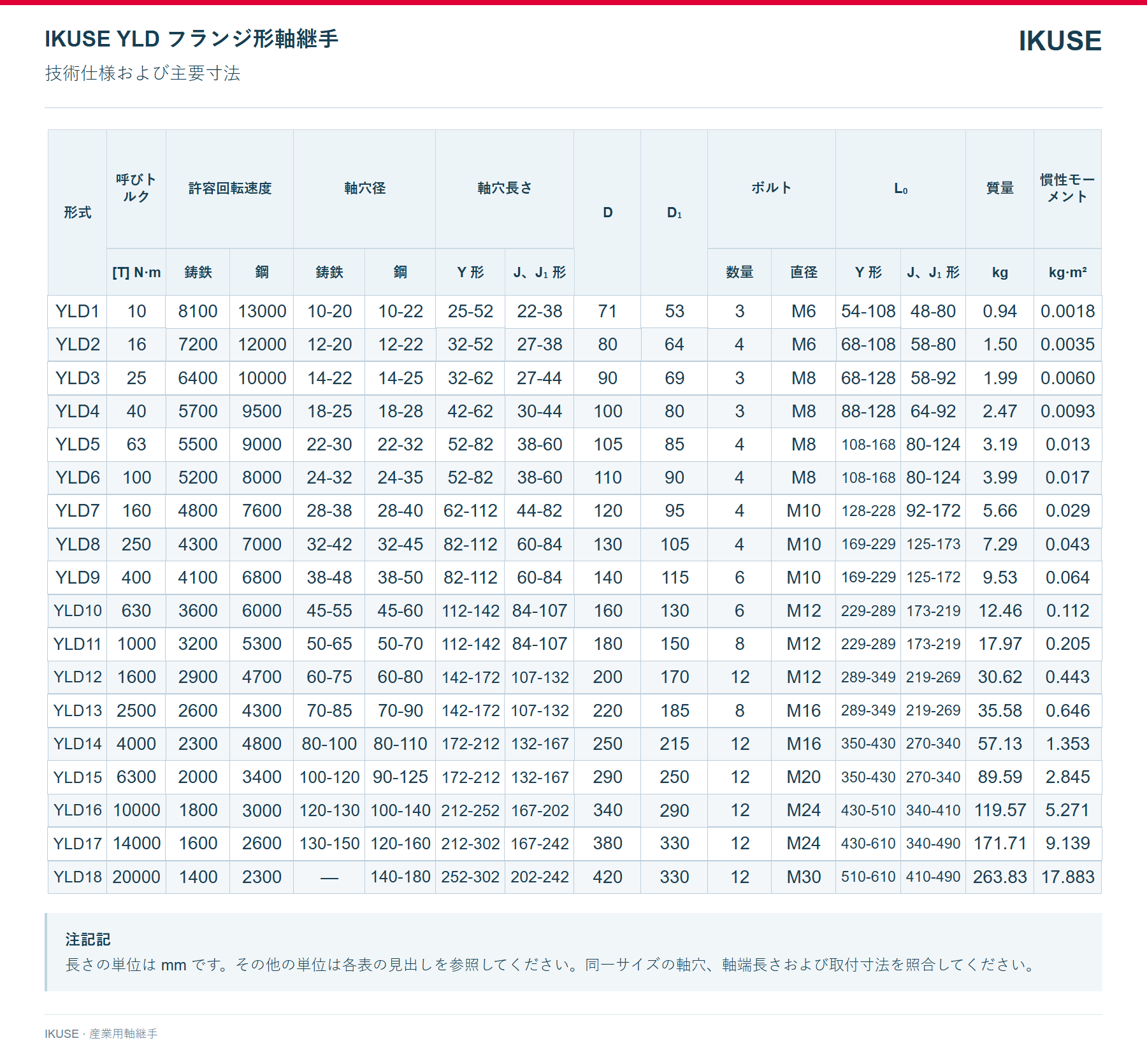Click the note text starting '長さの単位は mm'

552,965
